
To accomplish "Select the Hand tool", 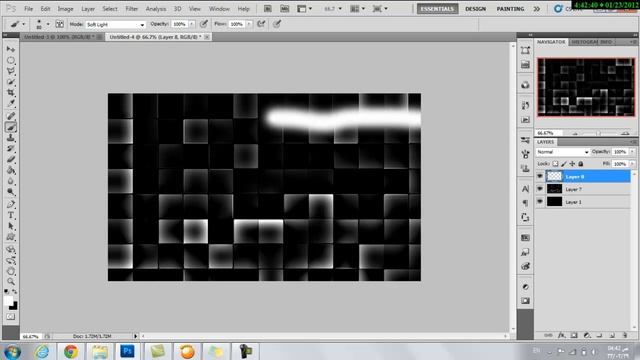I will 11,271.
